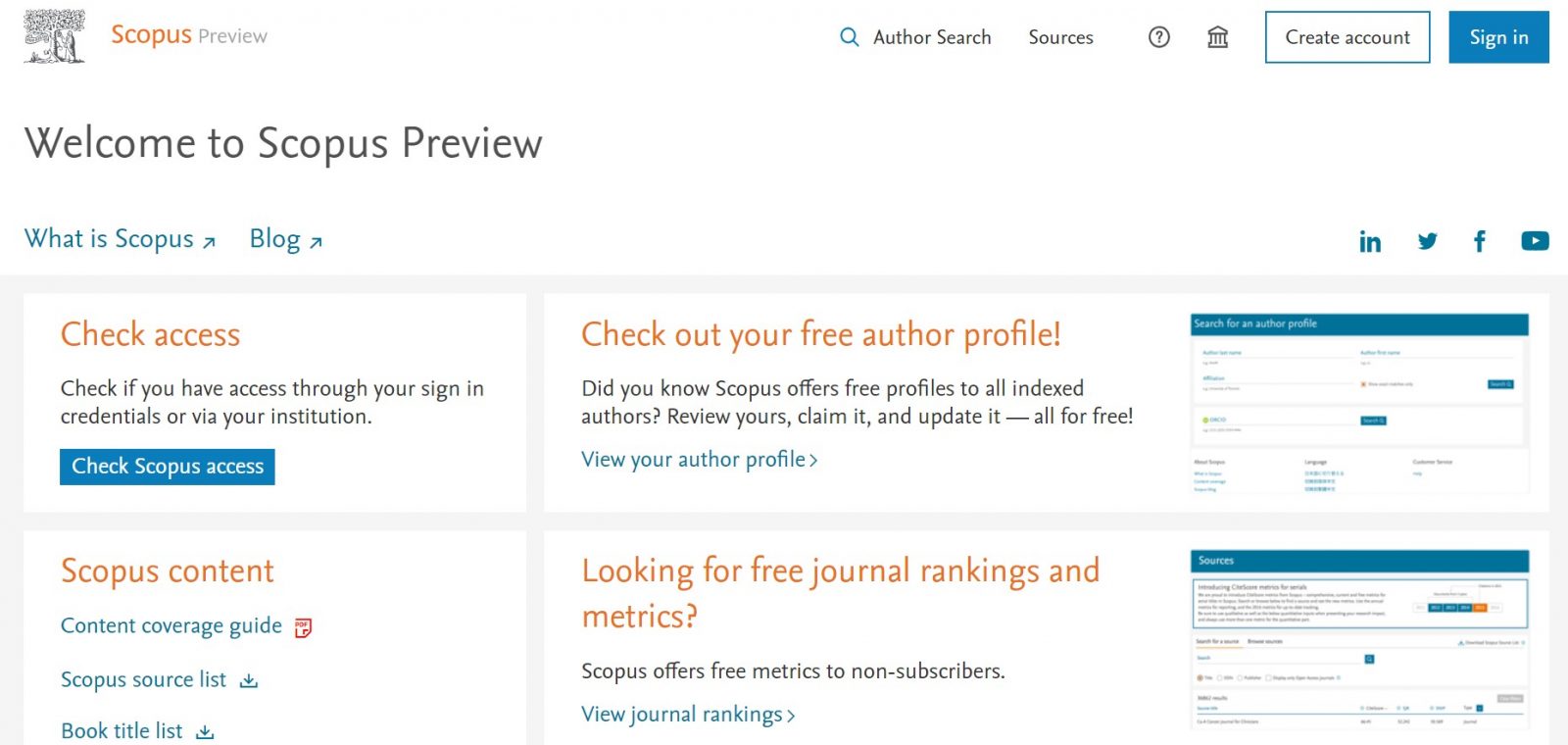Open the Sources page
Image resolution: width=1568 pixels, height=745 pixels.
click(x=1060, y=37)
